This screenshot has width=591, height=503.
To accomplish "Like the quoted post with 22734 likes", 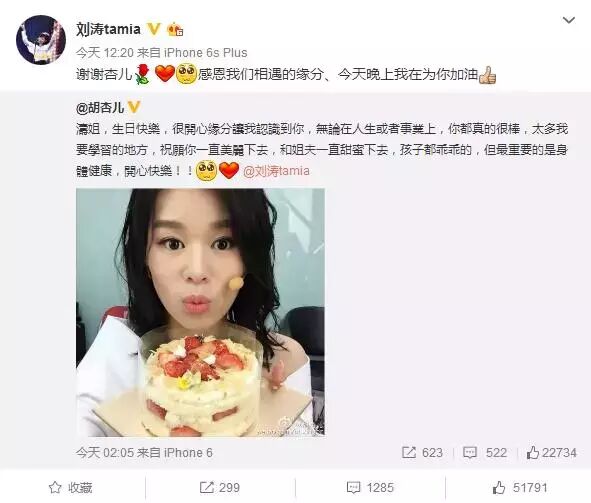I will pos(551,452).
